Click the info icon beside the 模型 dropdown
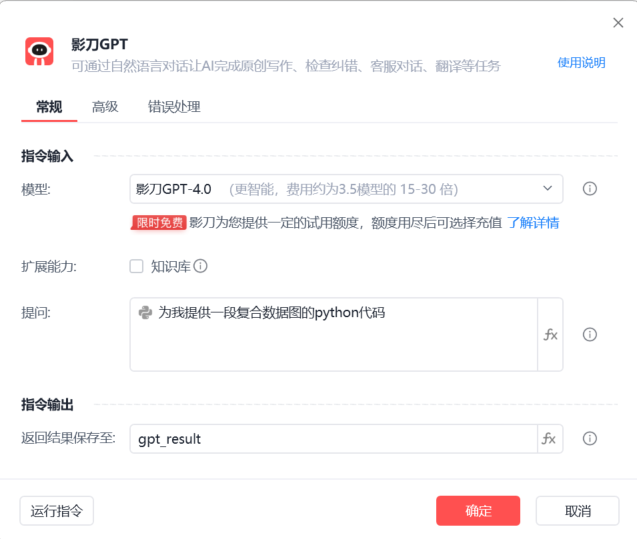637x539 pixels. 590,188
